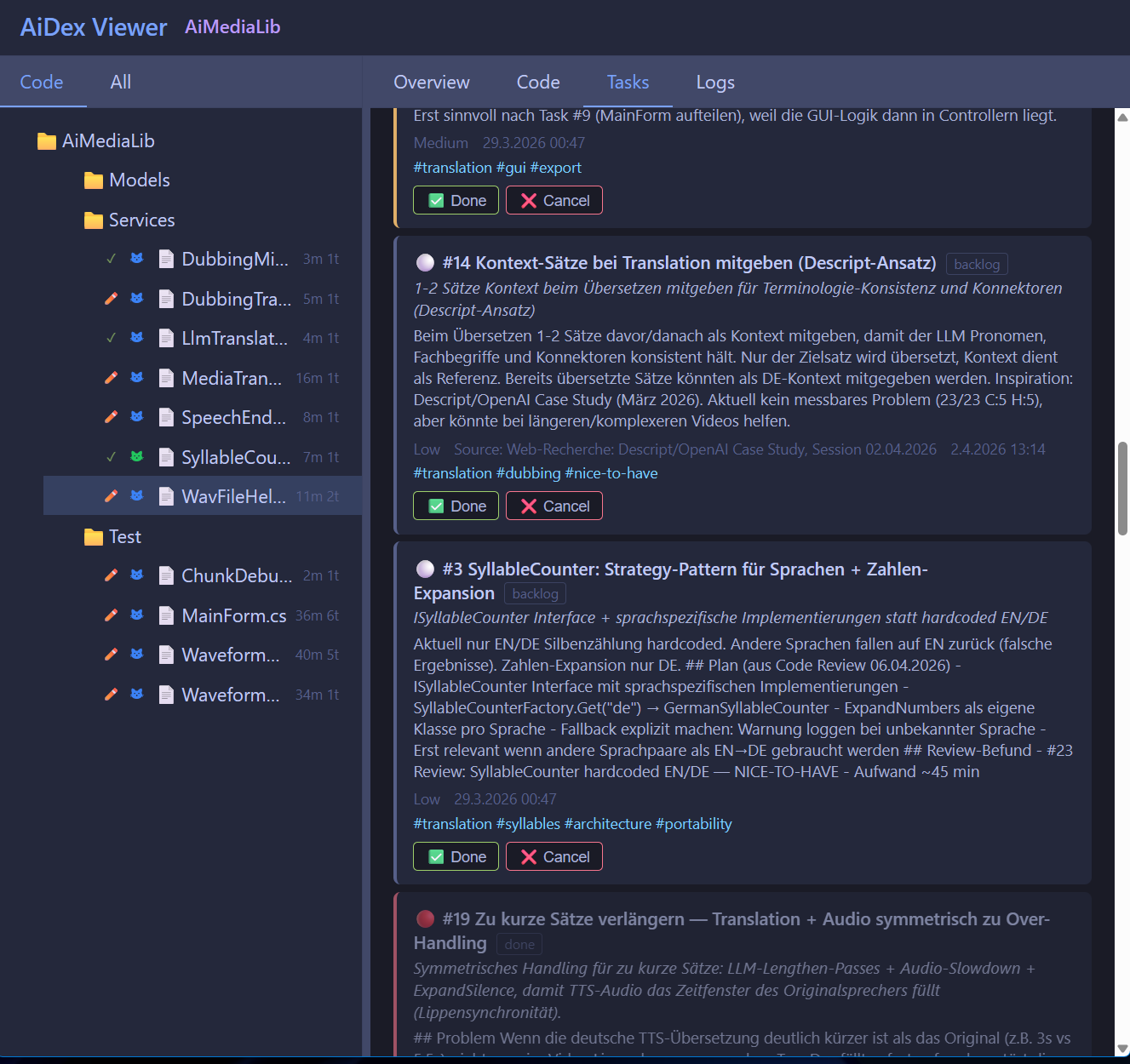Switch to the All tab in sidebar

[x=120, y=82]
